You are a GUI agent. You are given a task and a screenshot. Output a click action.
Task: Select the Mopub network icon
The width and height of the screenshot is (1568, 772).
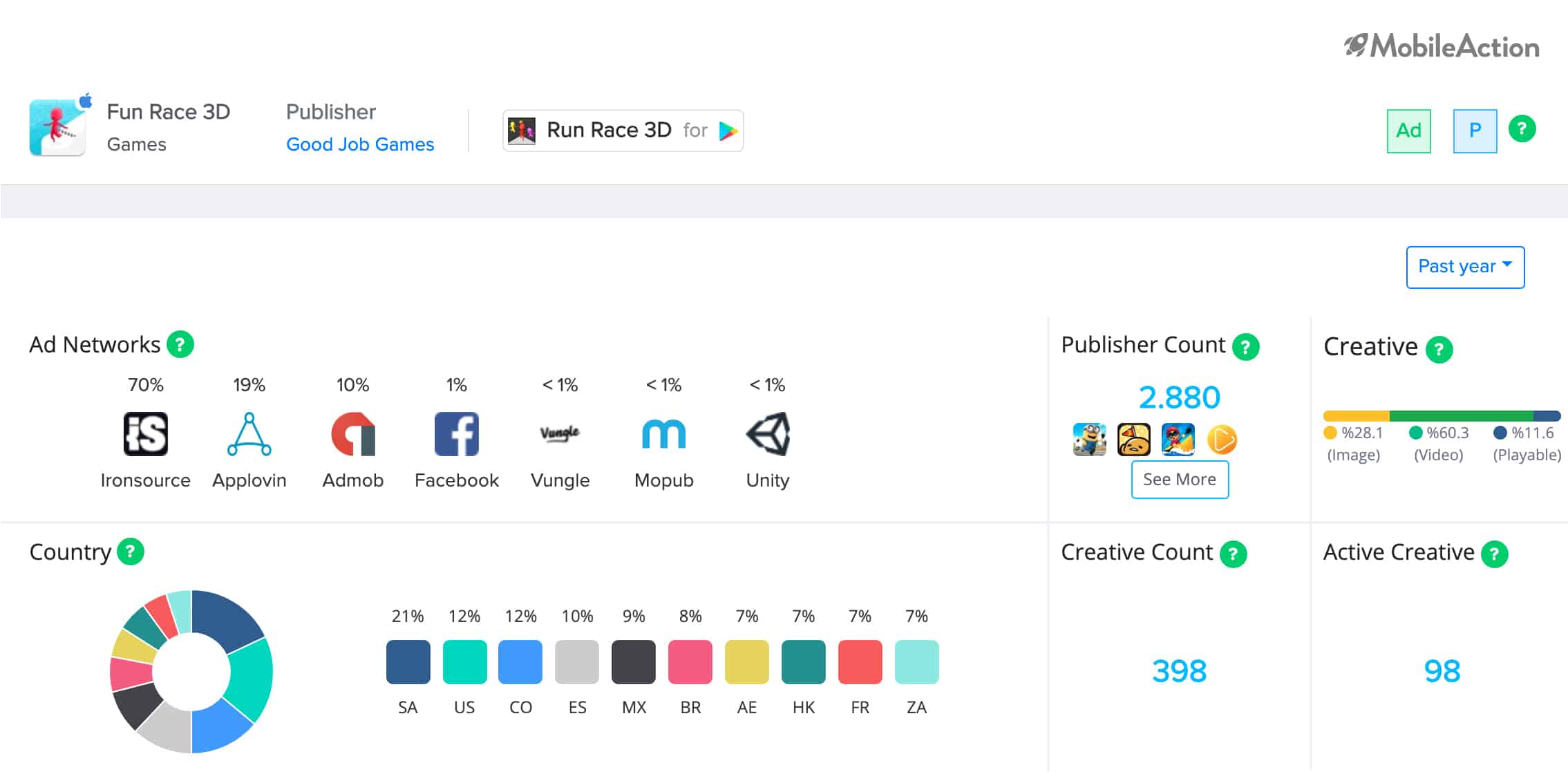tap(664, 434)
